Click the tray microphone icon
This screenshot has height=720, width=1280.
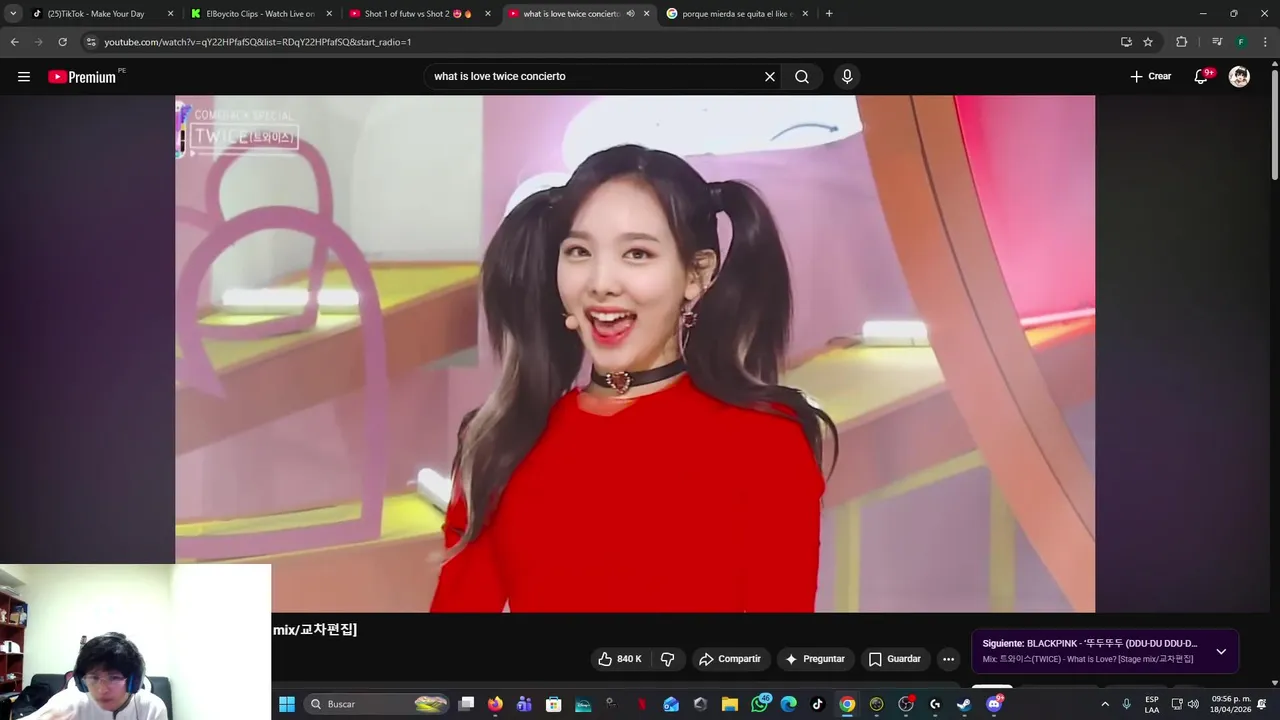pyautogui.click(x=1127, y=704)
